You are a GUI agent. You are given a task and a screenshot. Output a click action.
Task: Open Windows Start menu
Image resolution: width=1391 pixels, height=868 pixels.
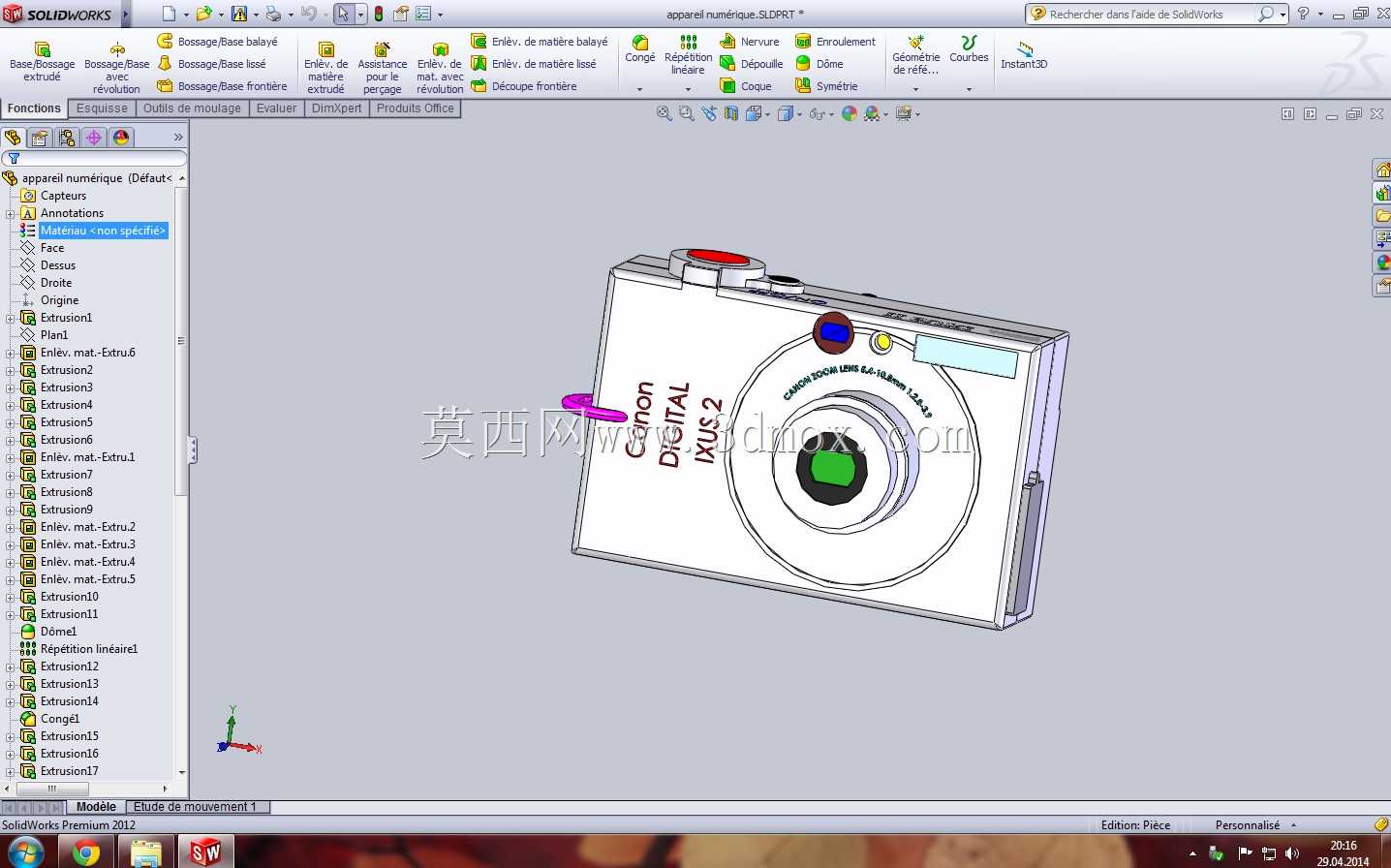coord(24,852)
